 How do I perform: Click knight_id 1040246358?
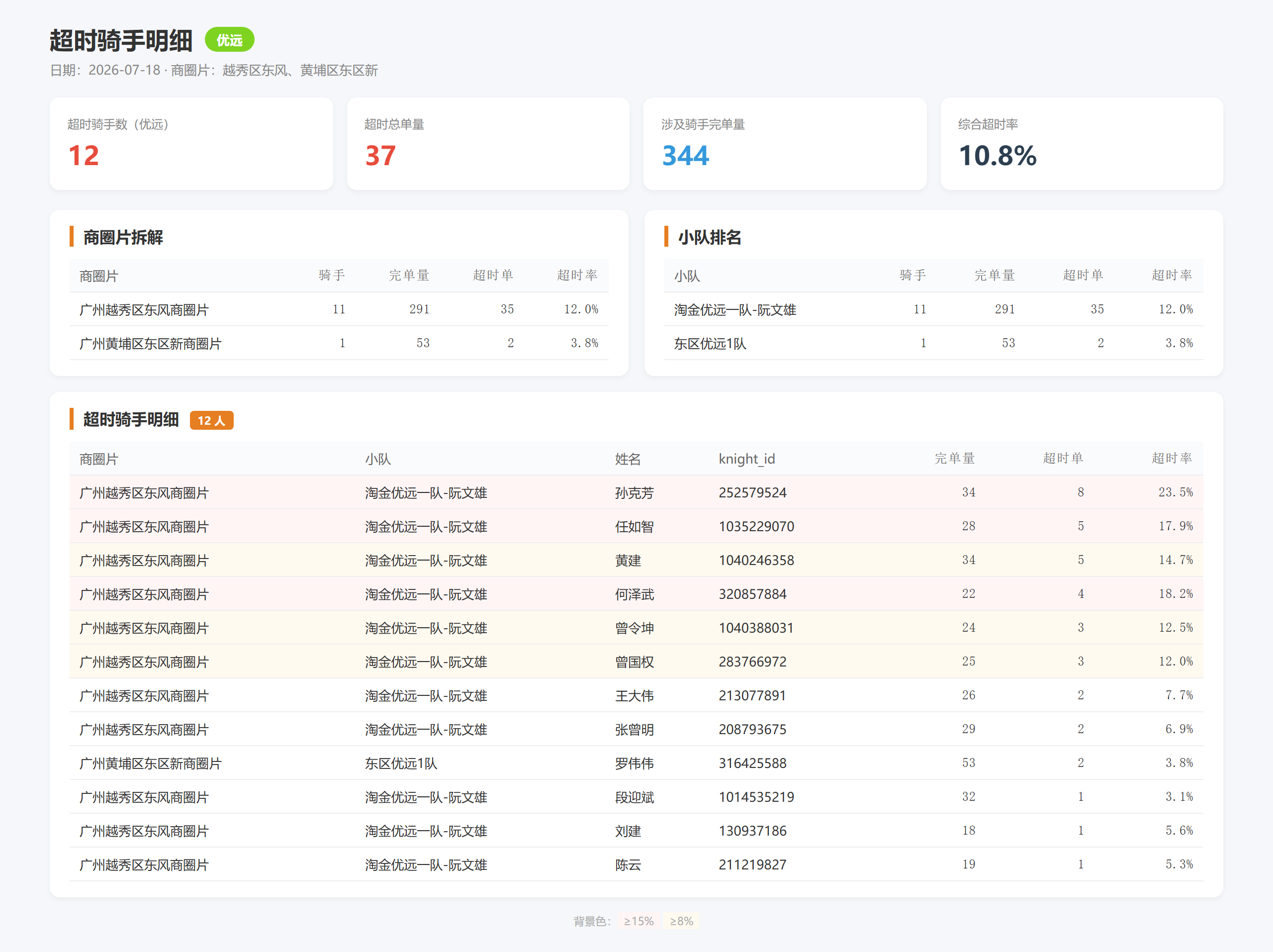pos(756,561)
